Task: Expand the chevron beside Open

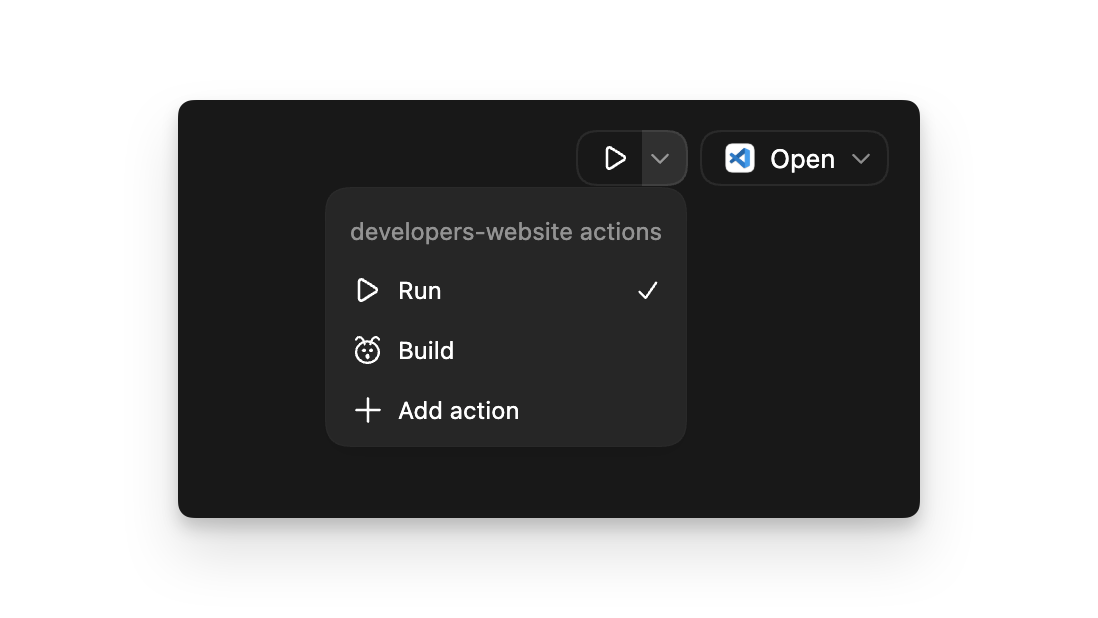Action: point(860,158)
